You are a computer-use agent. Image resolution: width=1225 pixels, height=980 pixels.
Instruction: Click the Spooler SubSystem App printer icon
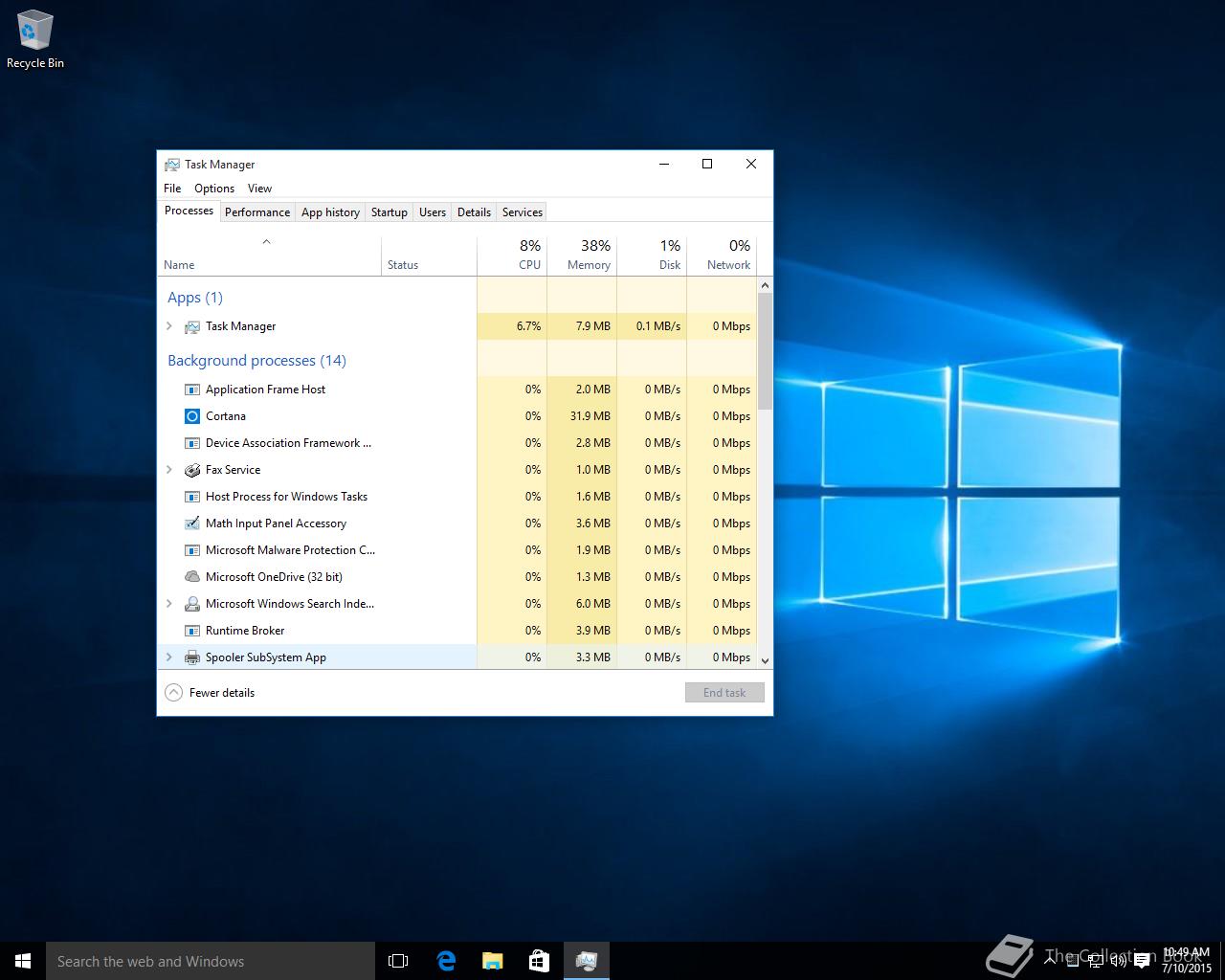192,657
